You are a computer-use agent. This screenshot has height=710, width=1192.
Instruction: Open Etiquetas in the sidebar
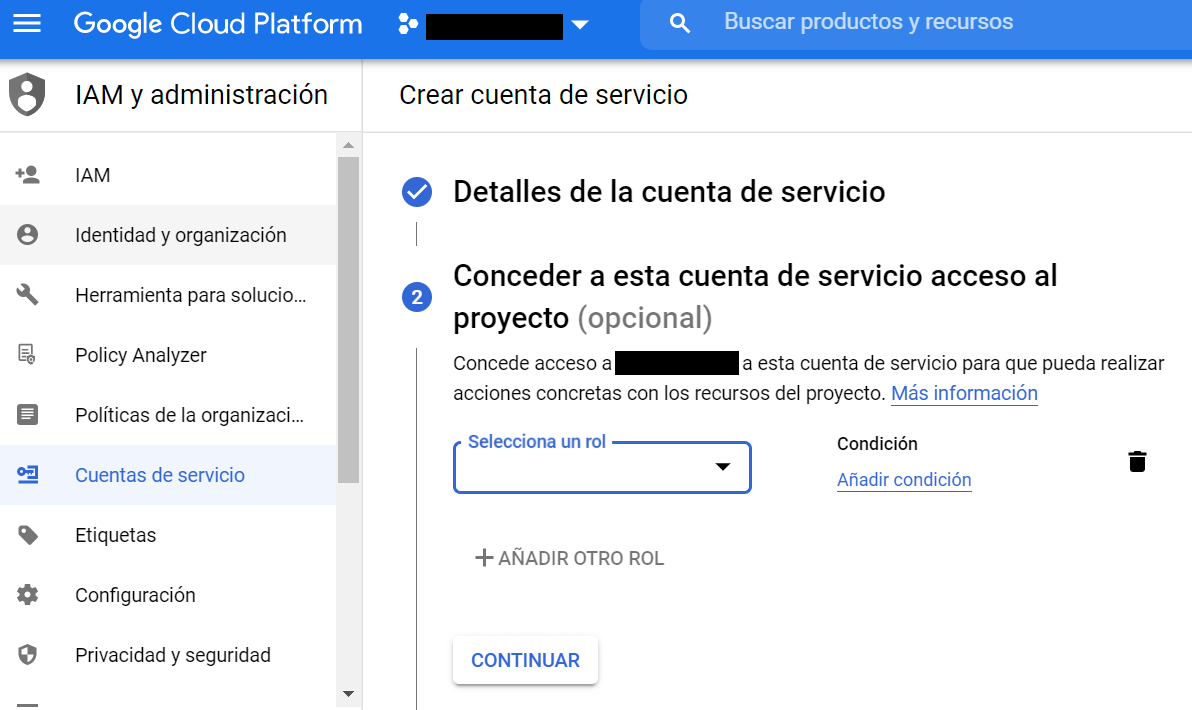click(168, 534)
